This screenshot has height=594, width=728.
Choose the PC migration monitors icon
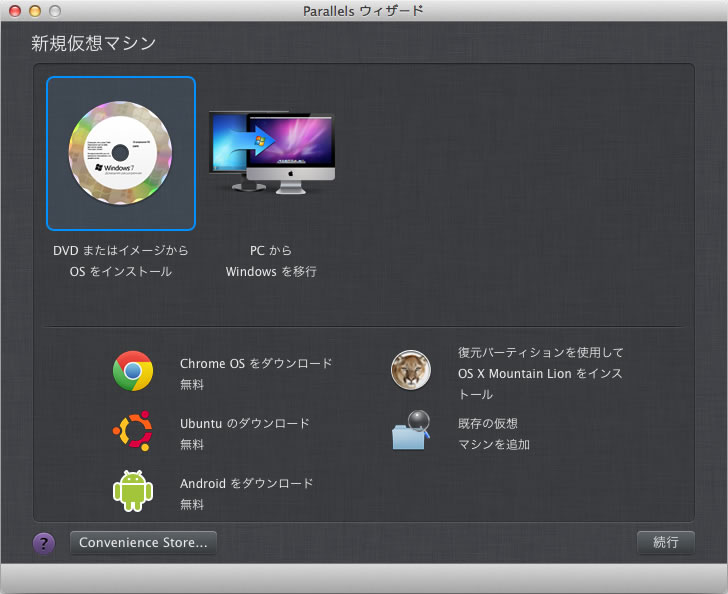click(272, 152)
